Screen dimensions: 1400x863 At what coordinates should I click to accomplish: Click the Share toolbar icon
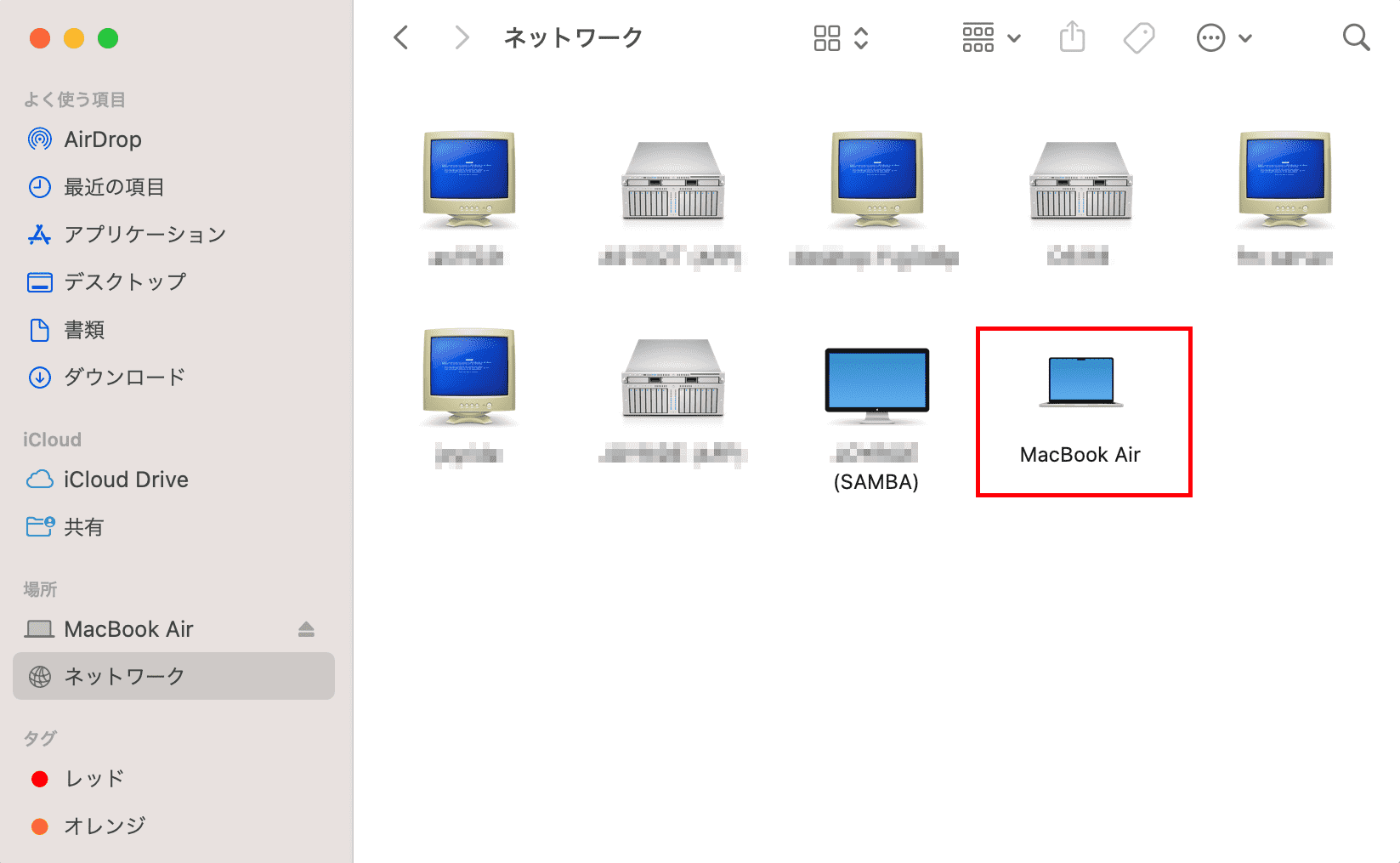[x=1073, y=37]
